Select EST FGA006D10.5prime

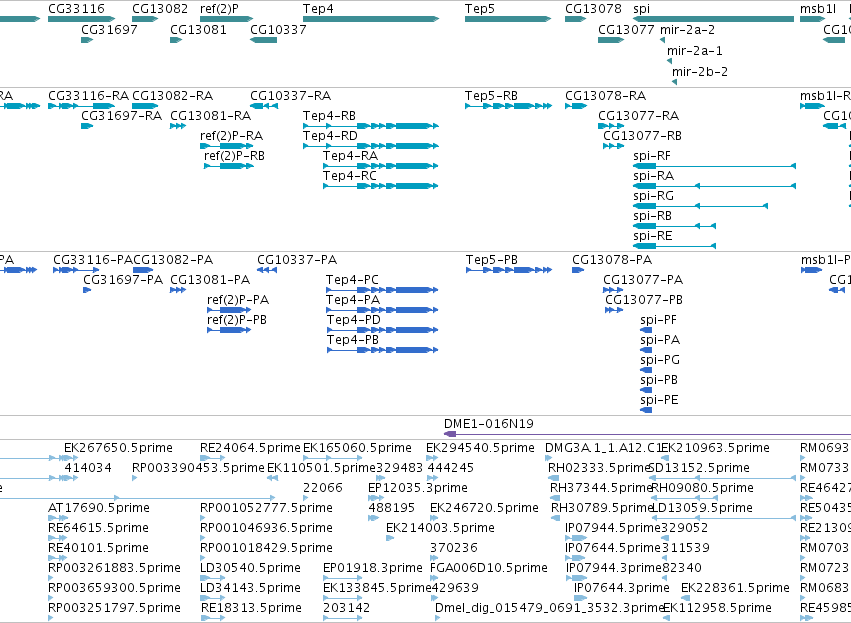(x=488, y=568)
